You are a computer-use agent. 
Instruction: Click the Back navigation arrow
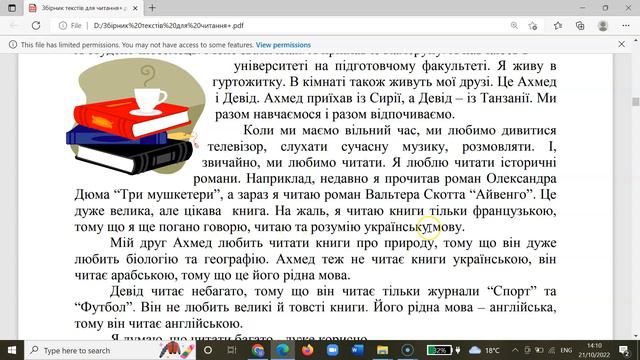13,25
